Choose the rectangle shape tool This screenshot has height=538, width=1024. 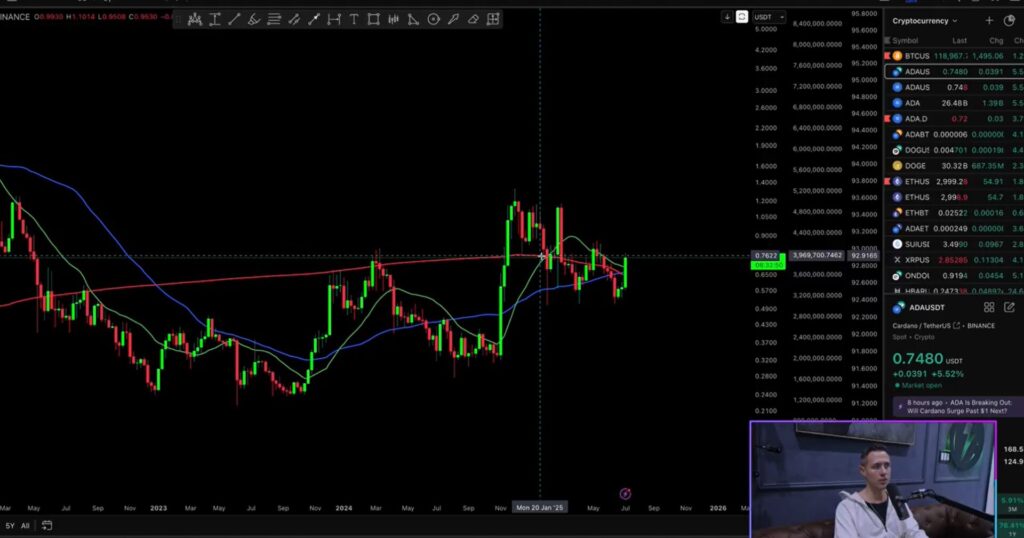pyautogui.click(x=373, y=19)
